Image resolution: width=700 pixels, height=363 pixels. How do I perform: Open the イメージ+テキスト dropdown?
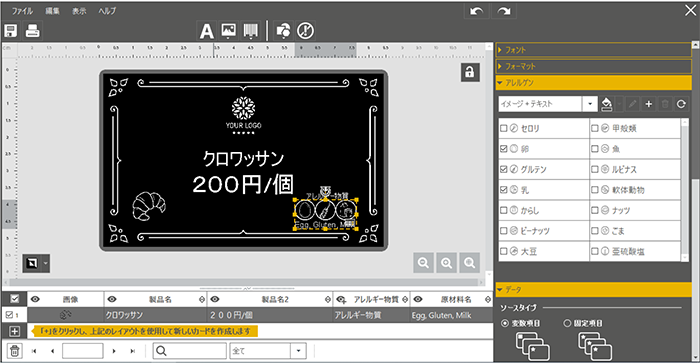click(x=590, y=104)
